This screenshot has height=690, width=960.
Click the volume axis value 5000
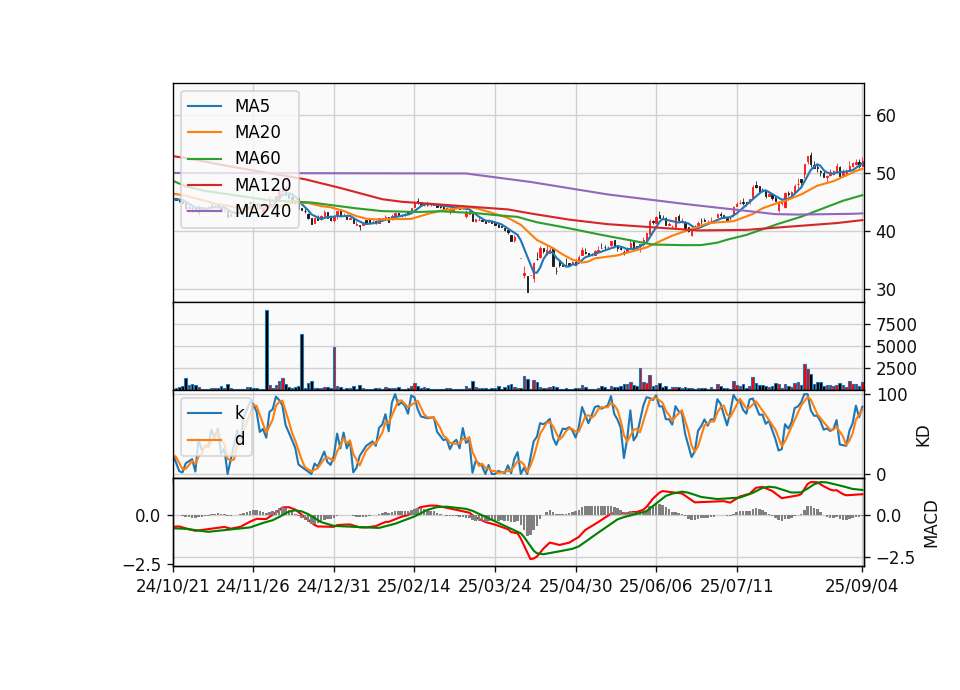[896, 347]
